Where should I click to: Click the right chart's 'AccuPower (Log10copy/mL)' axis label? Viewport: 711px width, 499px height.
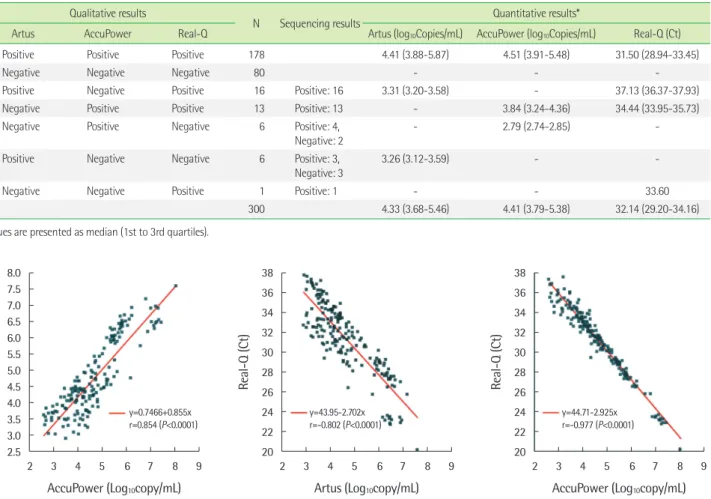tap(619, 488)
